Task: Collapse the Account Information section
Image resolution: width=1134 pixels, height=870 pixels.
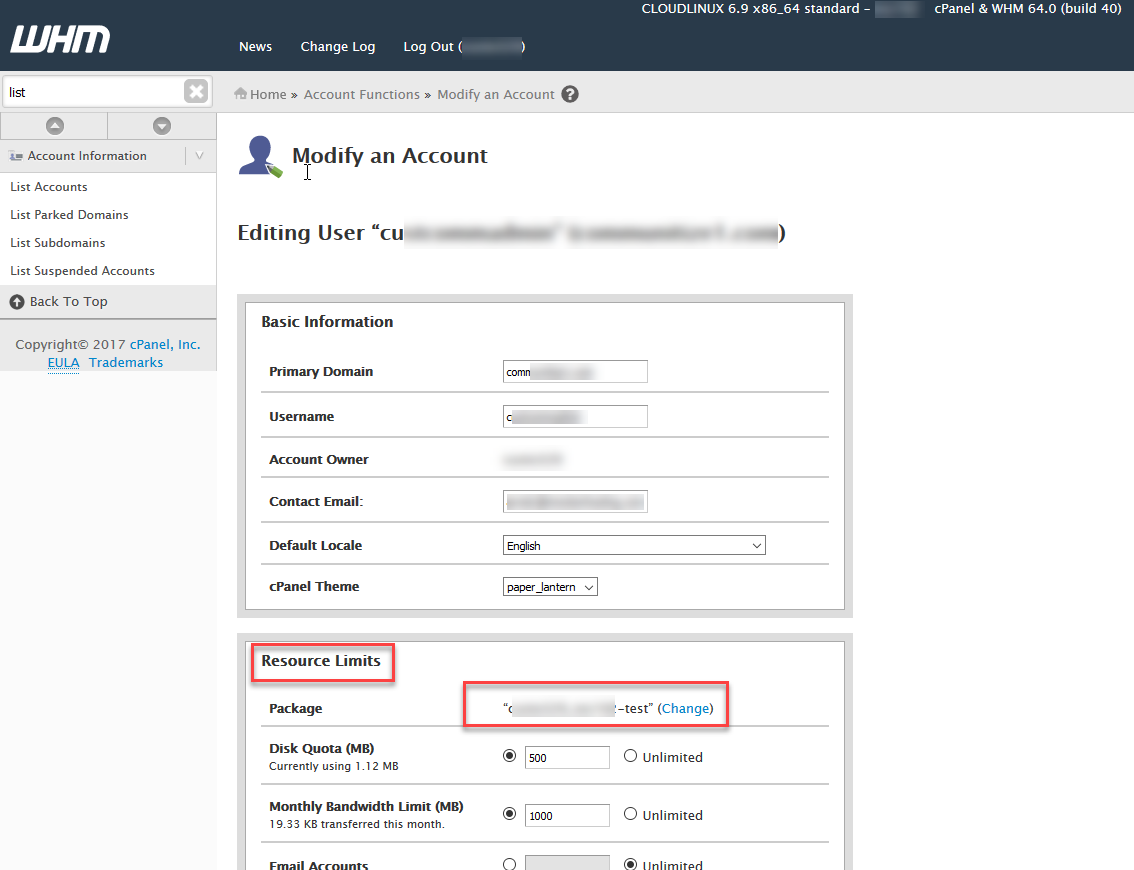Action: point(200,156)
